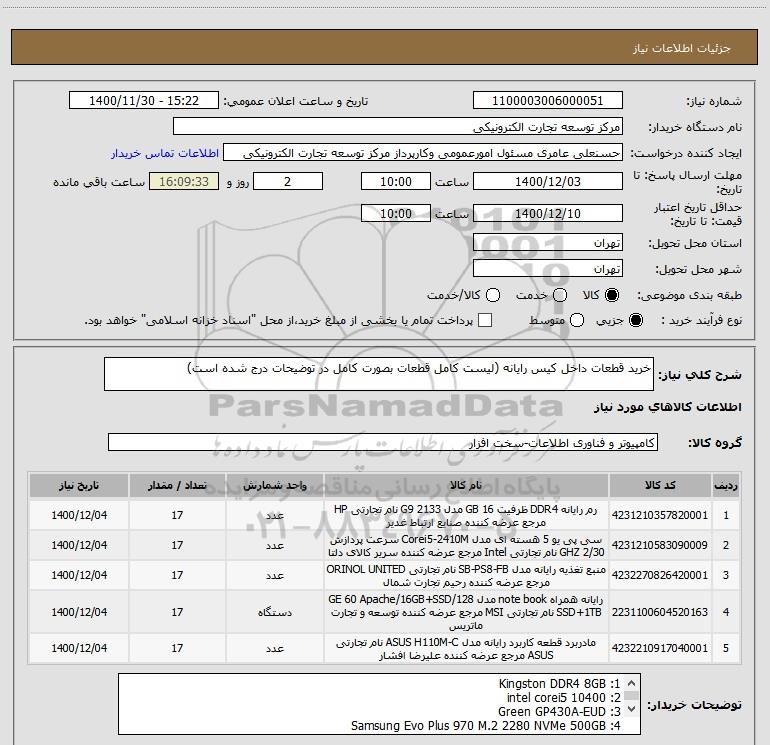The image size is (770, 745).
Task: Click the DDR4 16 GB HP RAM item name
Action: (x=466, y=516)
